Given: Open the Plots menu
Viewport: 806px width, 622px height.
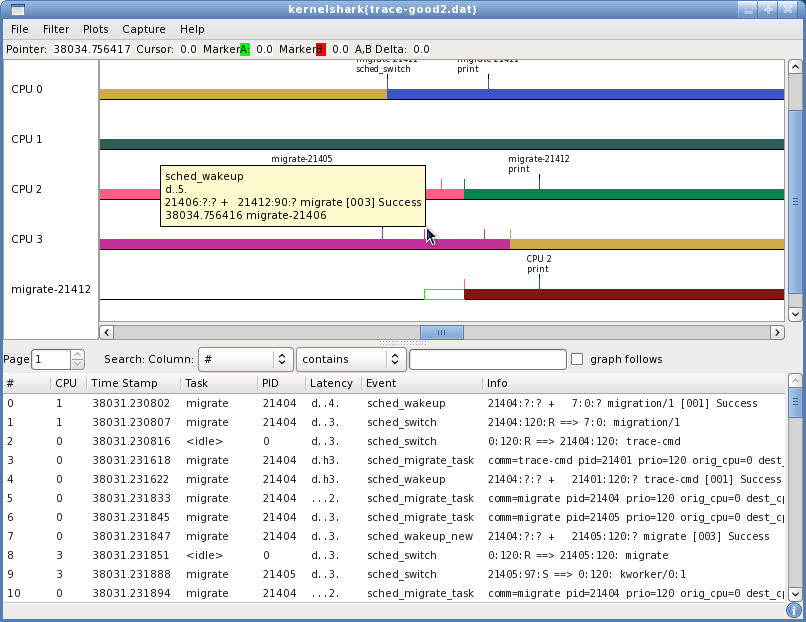Looking at the screenshot, I should coord(96,29).
